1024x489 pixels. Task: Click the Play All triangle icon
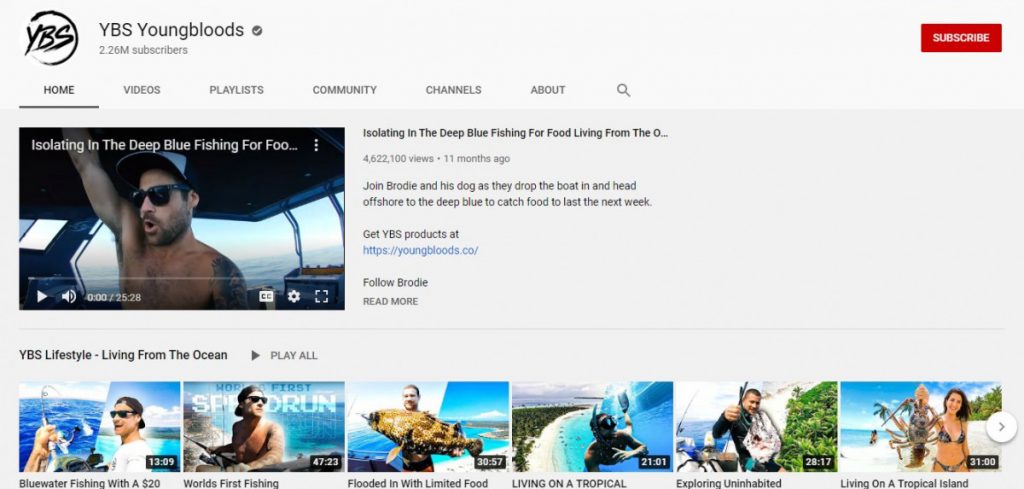tap(255, 356)
